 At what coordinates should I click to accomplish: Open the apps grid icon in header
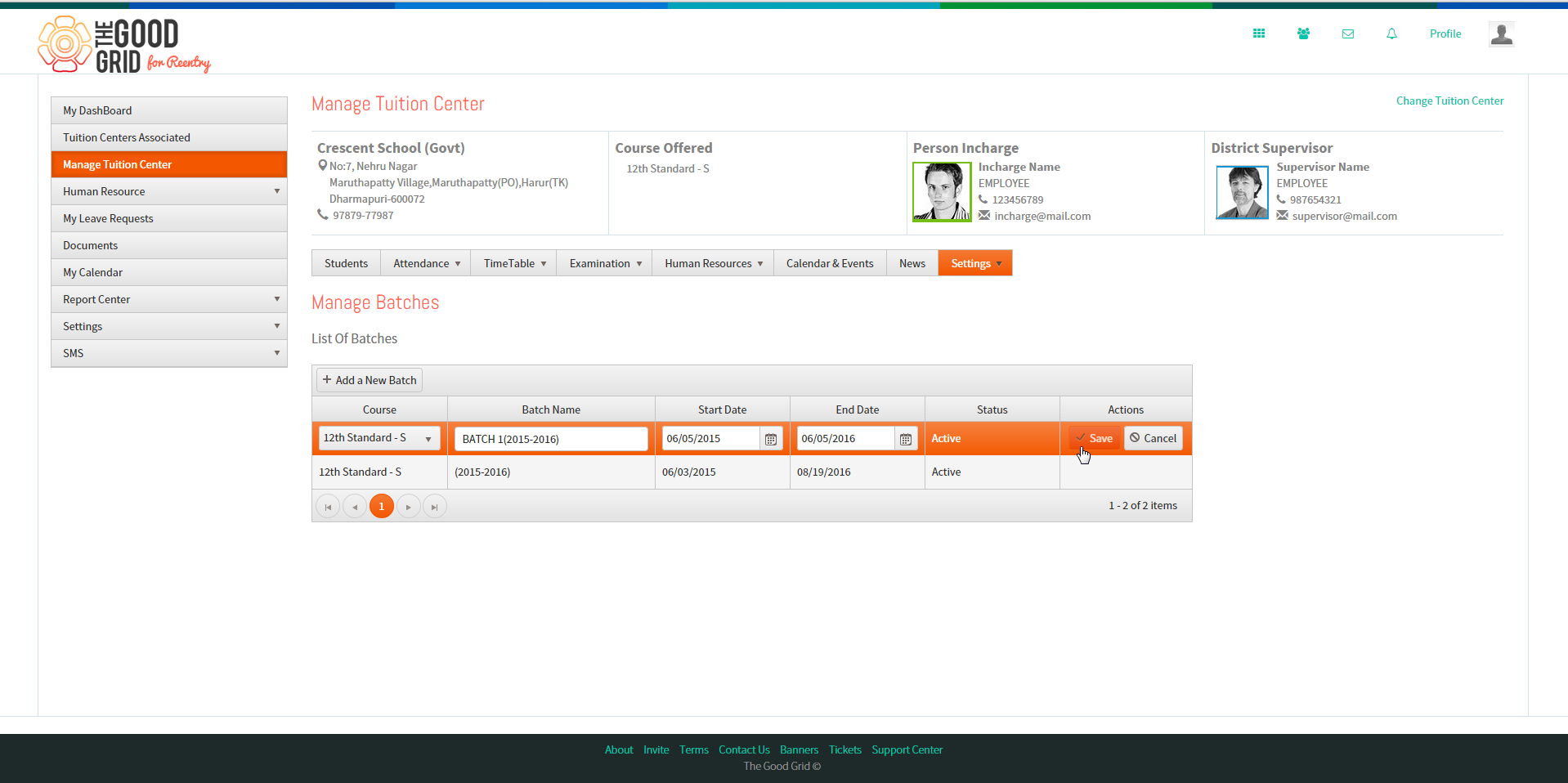click(x=1259, y=34)
